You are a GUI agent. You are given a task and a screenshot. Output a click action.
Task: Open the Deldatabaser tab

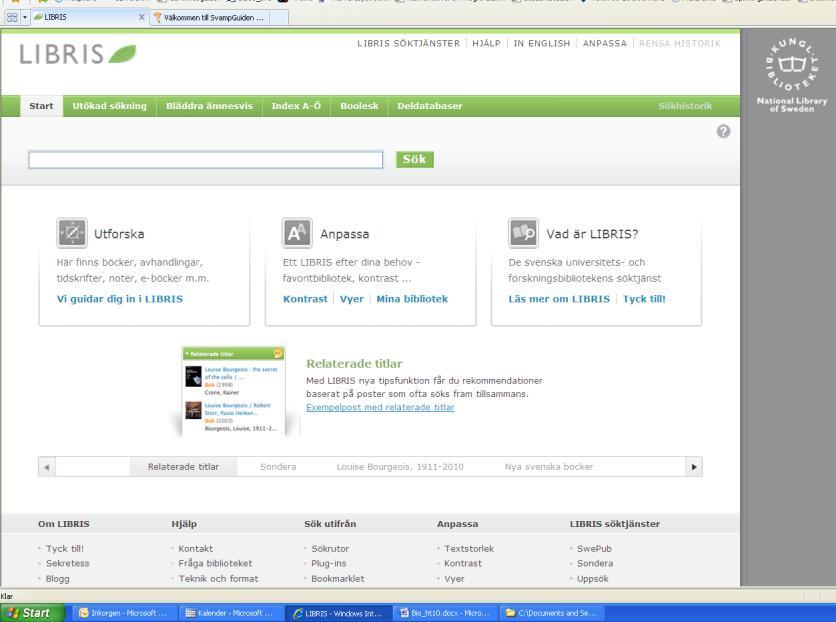tap(430, 106)
